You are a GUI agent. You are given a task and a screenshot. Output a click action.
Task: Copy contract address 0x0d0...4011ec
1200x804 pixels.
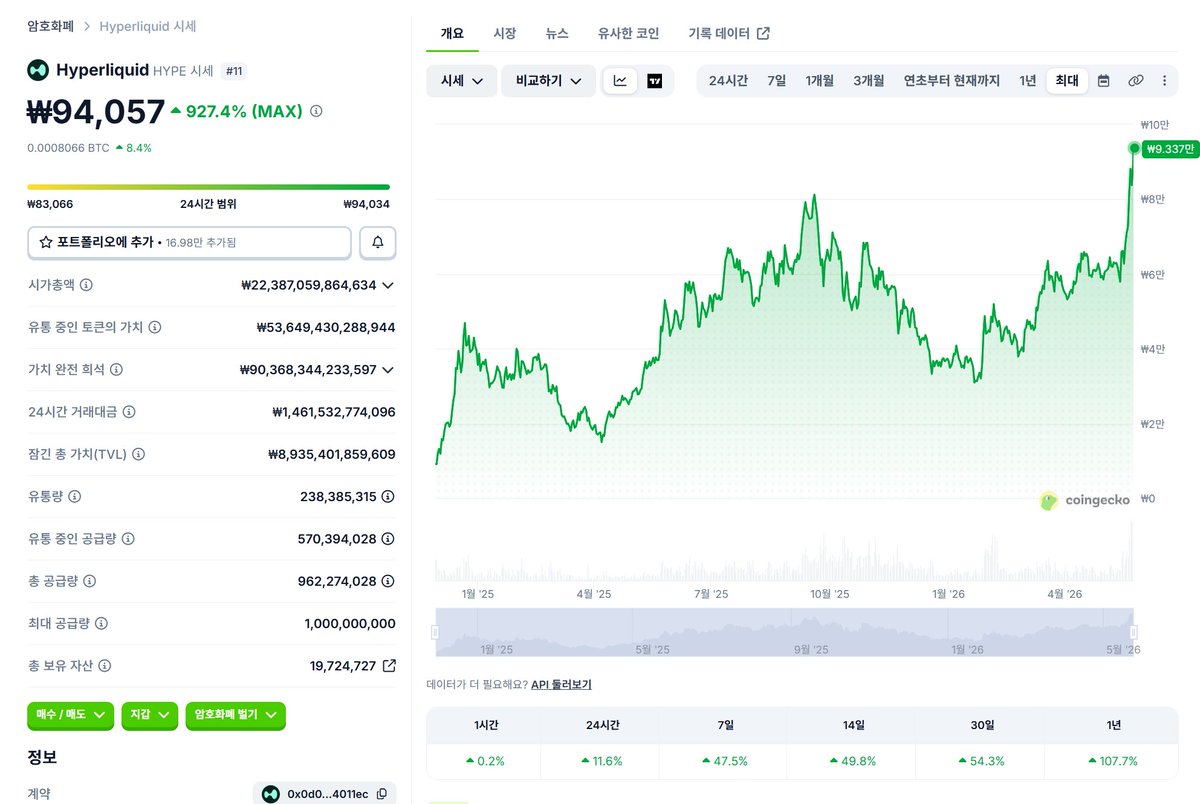click(x=381, y=794)
